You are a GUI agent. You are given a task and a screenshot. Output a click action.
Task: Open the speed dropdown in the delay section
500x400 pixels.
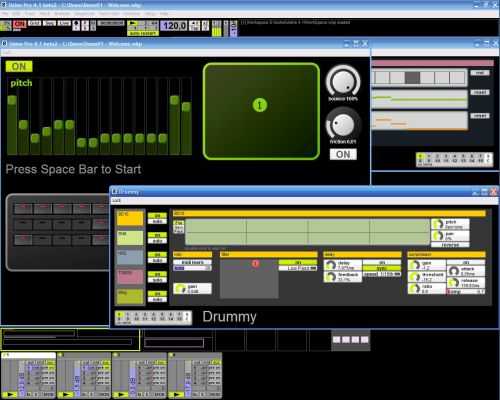click(x=382, y=274)
